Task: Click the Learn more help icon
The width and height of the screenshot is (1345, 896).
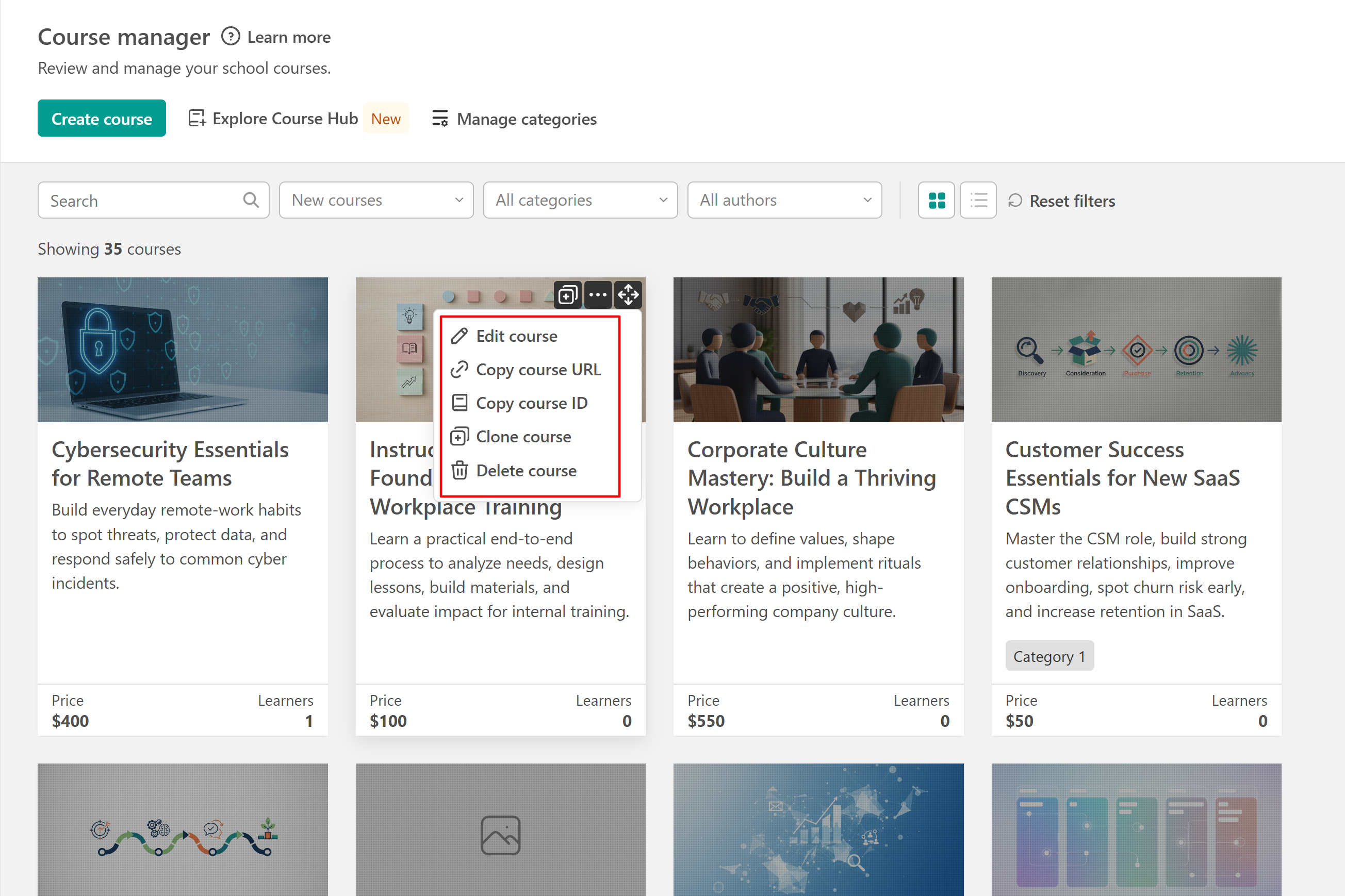Action: (231, 37)
